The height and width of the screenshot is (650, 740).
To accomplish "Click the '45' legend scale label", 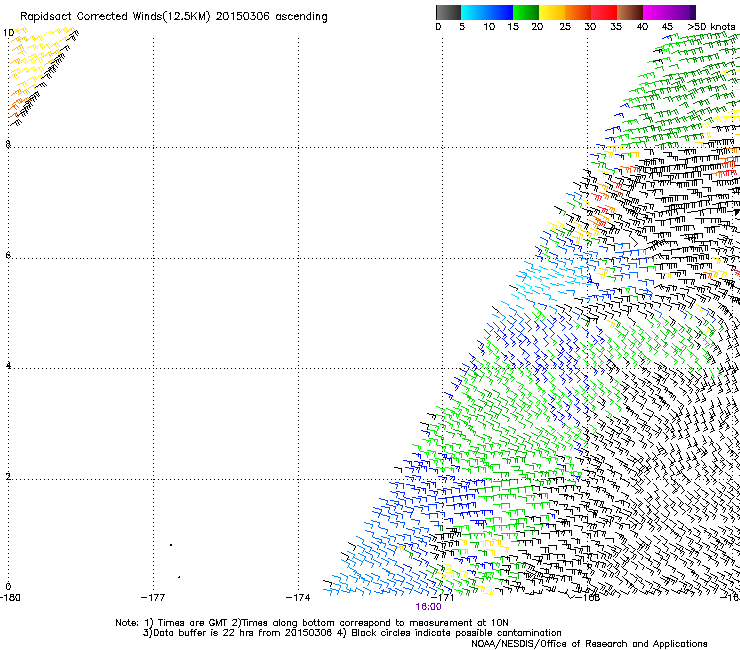I will 667,27.
